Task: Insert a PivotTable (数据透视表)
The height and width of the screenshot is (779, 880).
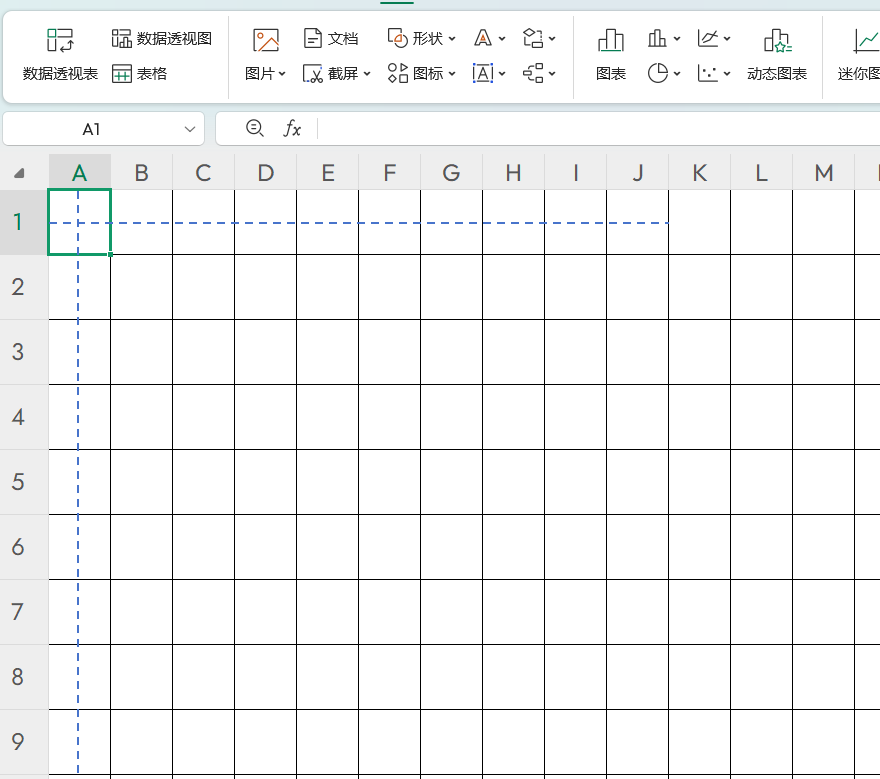Action: pos(60,54)
